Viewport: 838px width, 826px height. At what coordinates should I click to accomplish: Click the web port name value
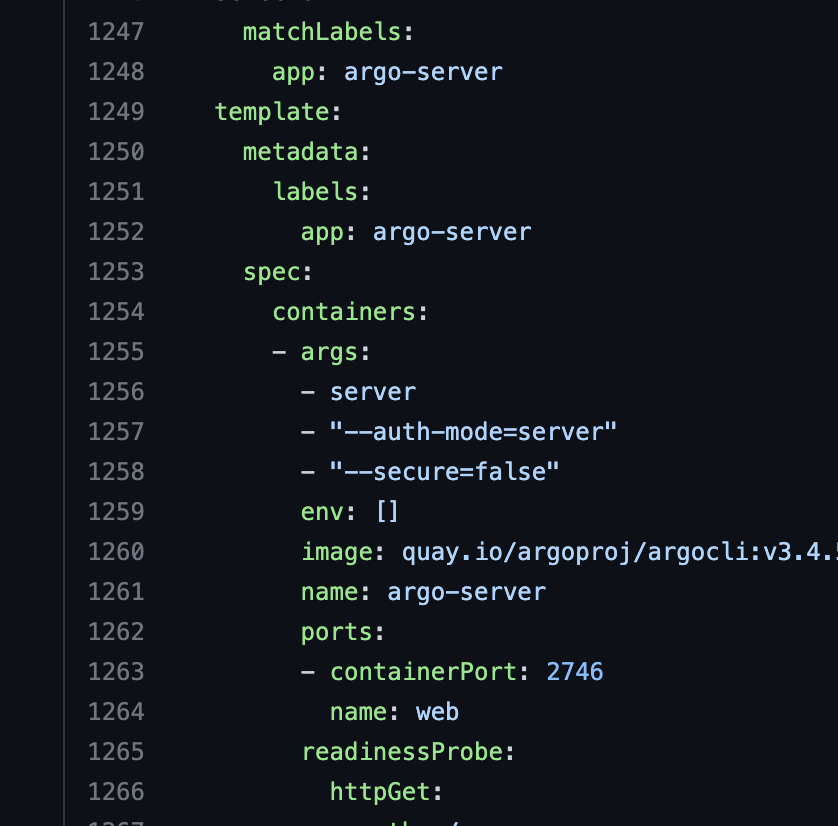coord(437,712)
